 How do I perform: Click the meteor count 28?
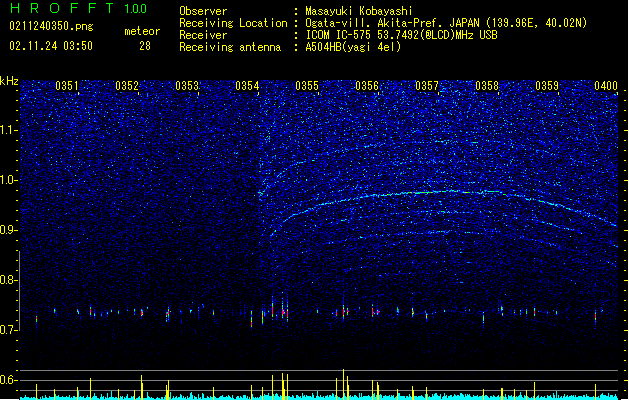click(x=145, y=46)
